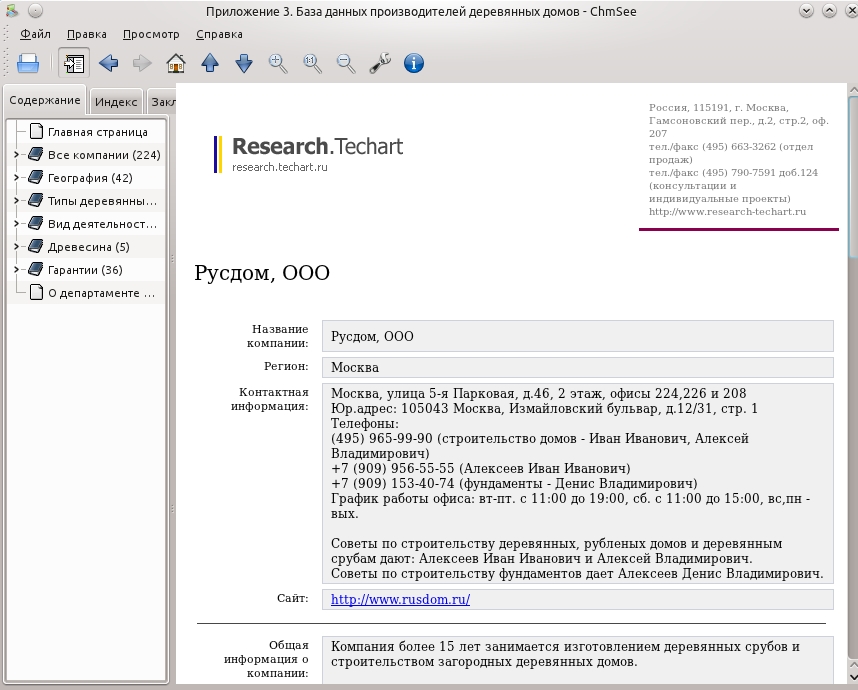Open preferences with the wrench icon
This screenshot has height=690, width=858.
tap(380, 63)
